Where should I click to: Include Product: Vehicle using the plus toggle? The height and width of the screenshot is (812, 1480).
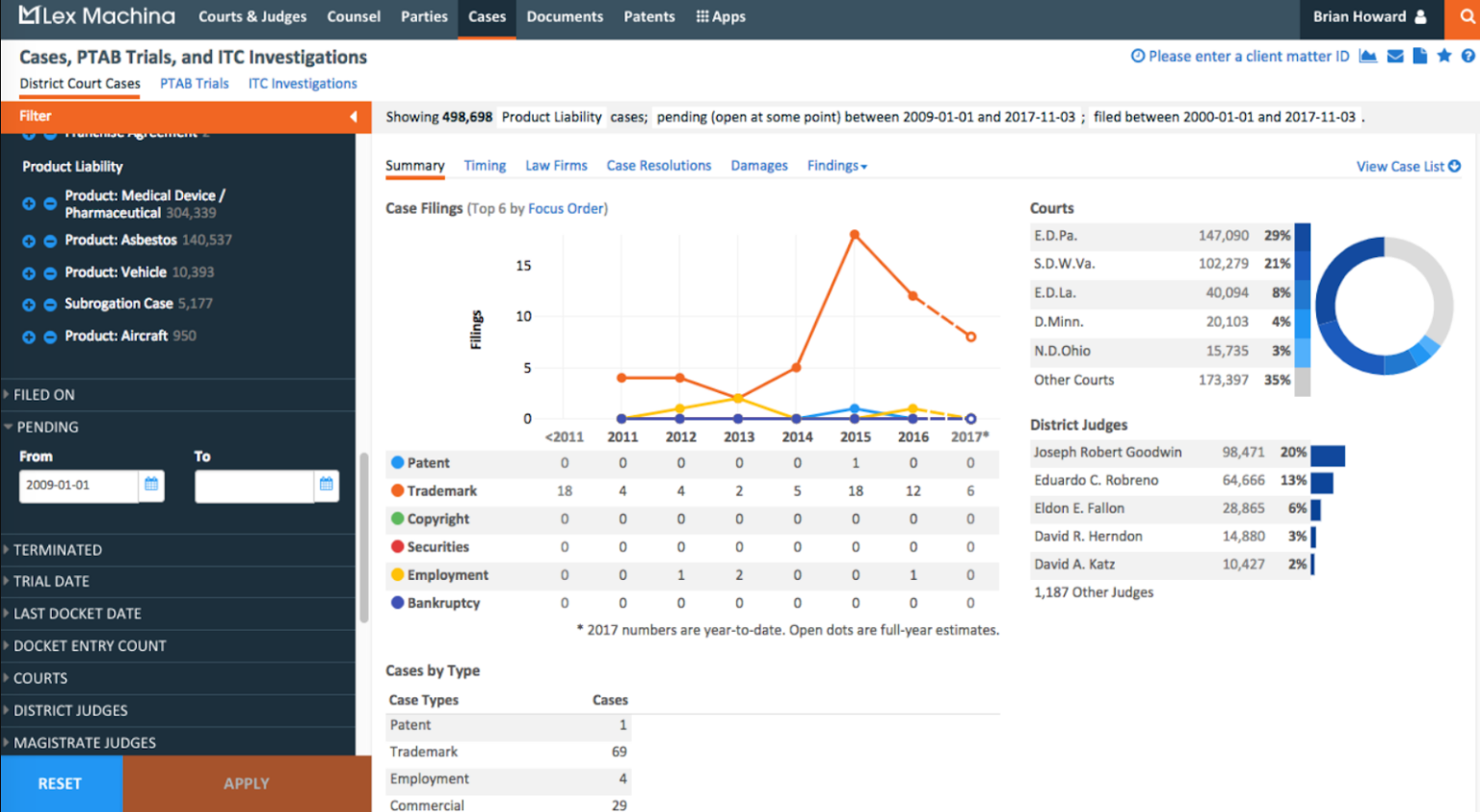tap(27, 273)
